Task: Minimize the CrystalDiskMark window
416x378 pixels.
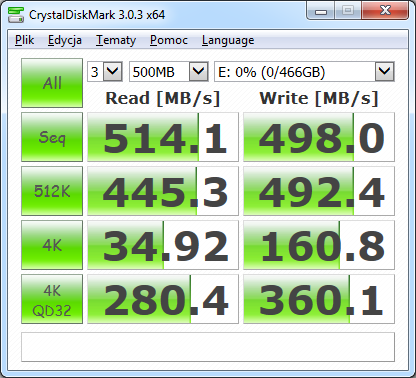Action: click(x=321, y=12)
